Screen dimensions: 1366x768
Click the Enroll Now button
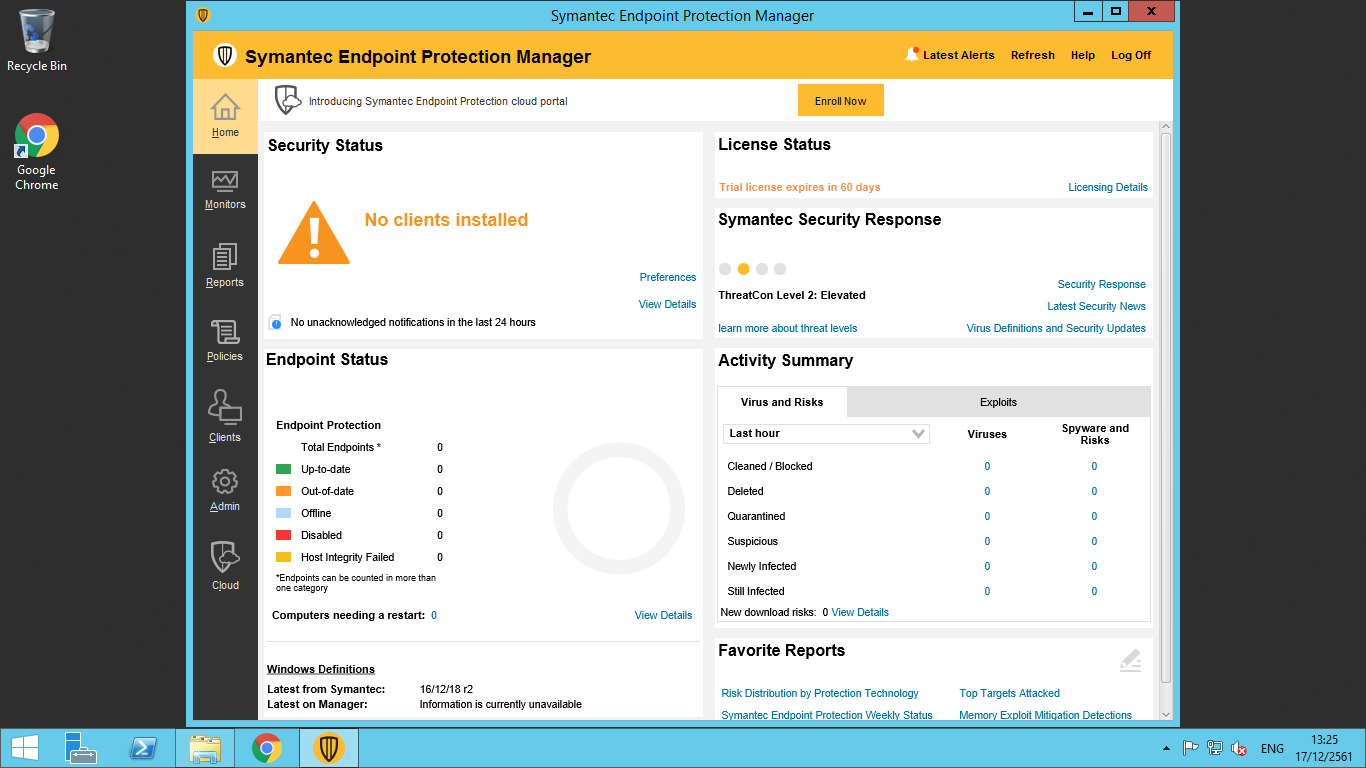click(x=840, y=101)
